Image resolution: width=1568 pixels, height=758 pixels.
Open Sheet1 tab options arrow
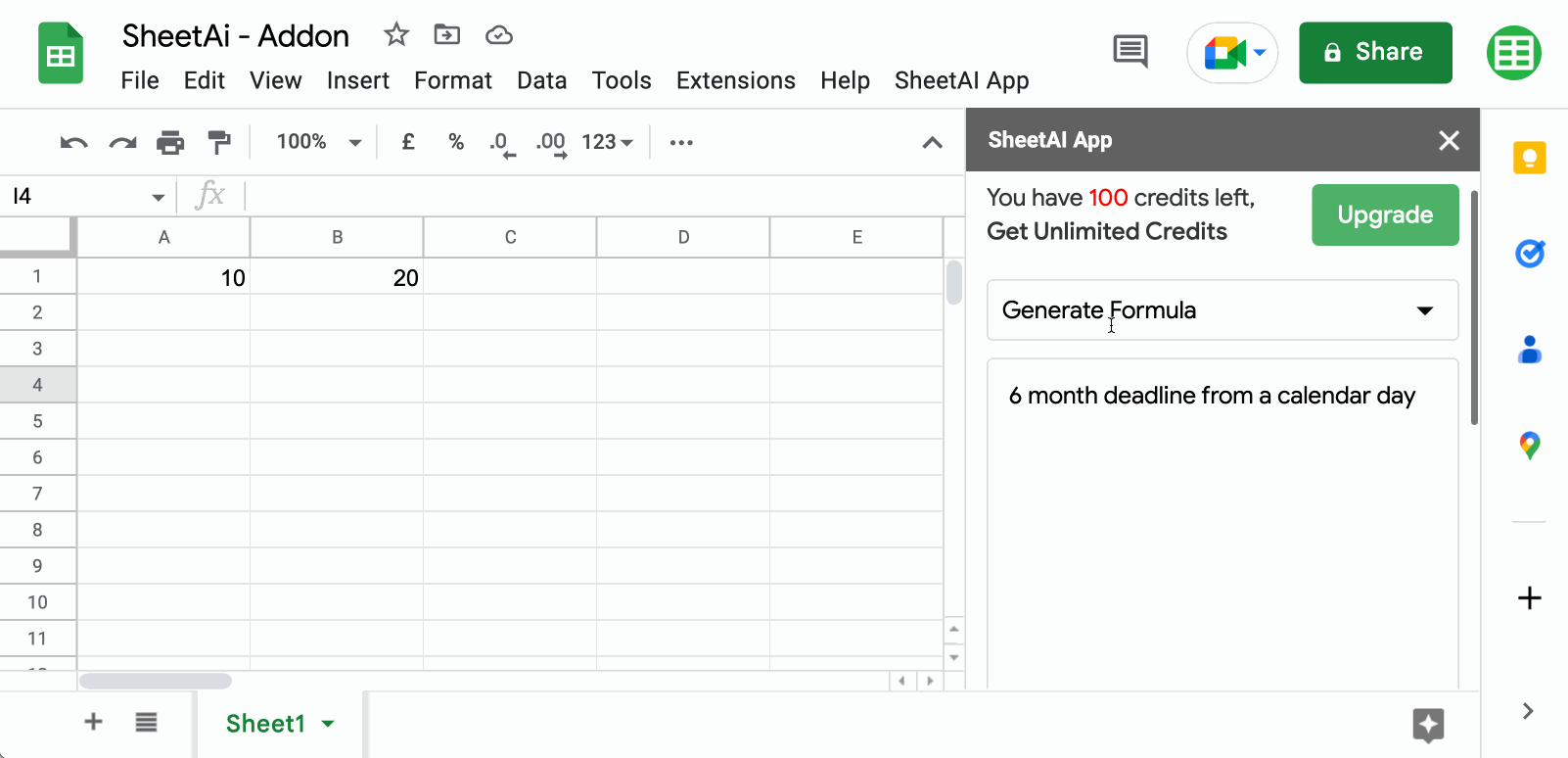328,724
